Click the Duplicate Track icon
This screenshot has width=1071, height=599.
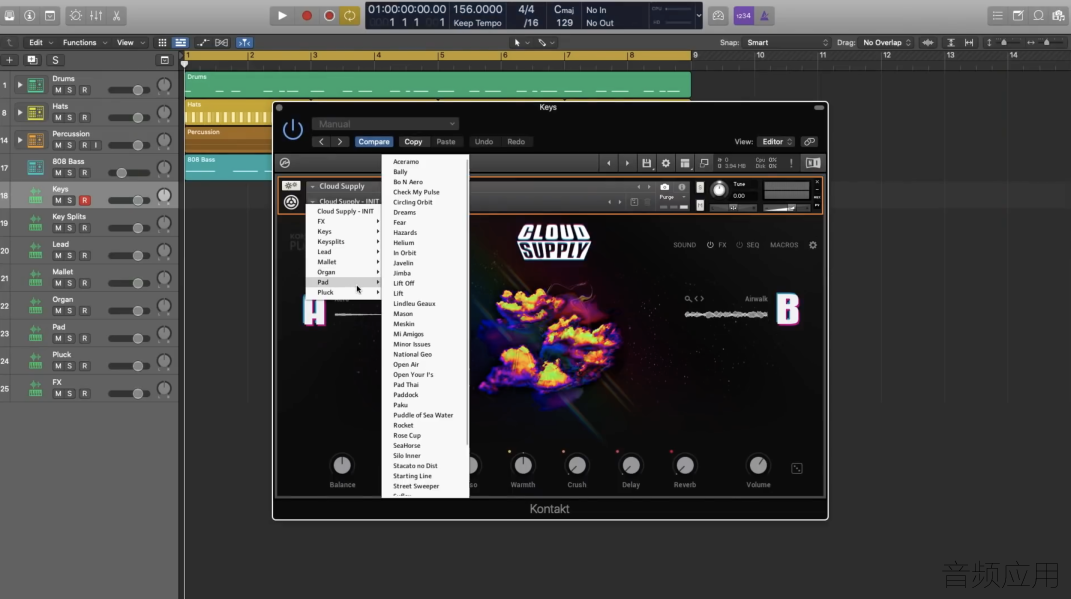click(31, 60)
